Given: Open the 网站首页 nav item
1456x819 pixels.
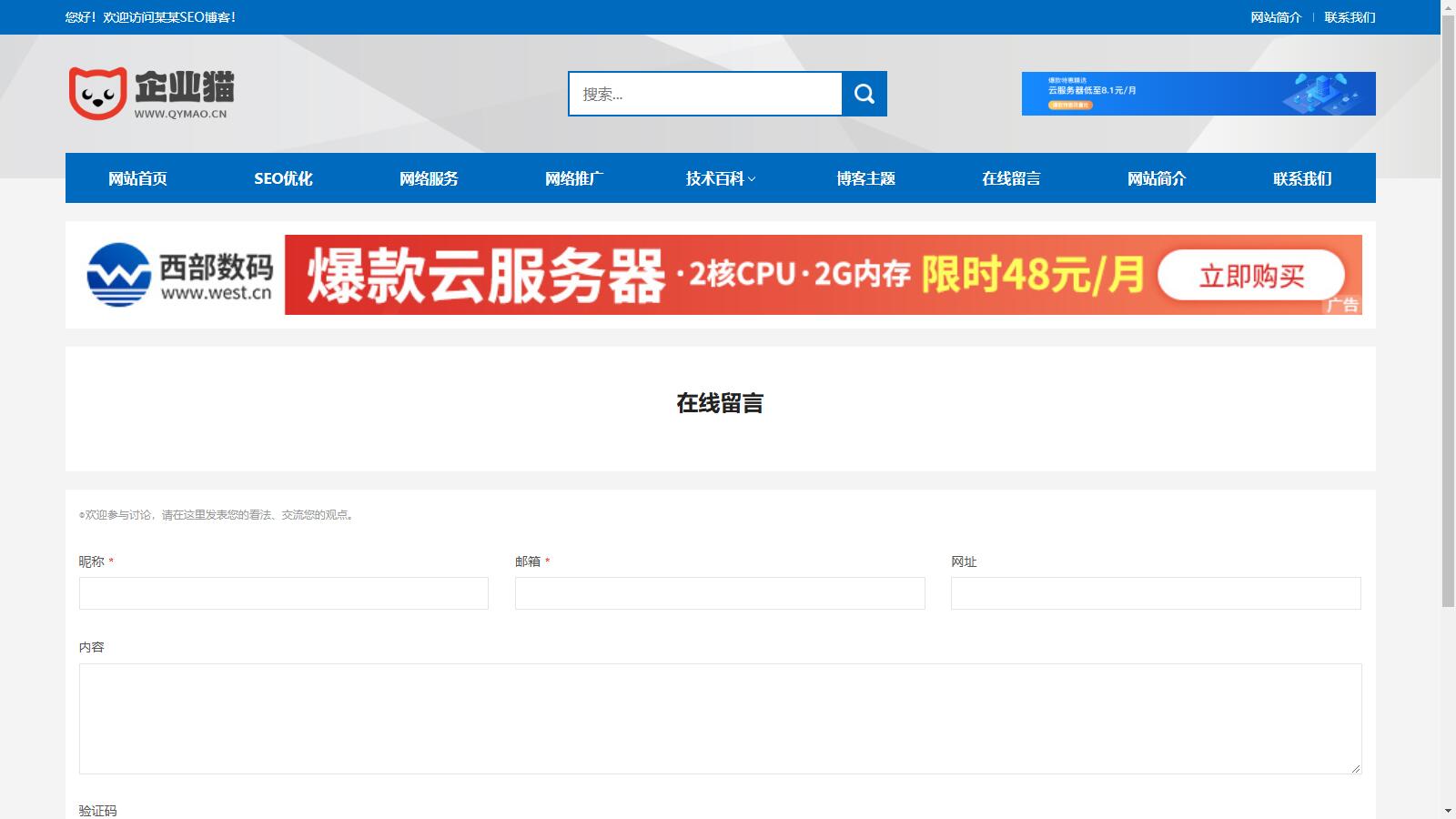Looking at the screenshot, I should click(137, 178).
